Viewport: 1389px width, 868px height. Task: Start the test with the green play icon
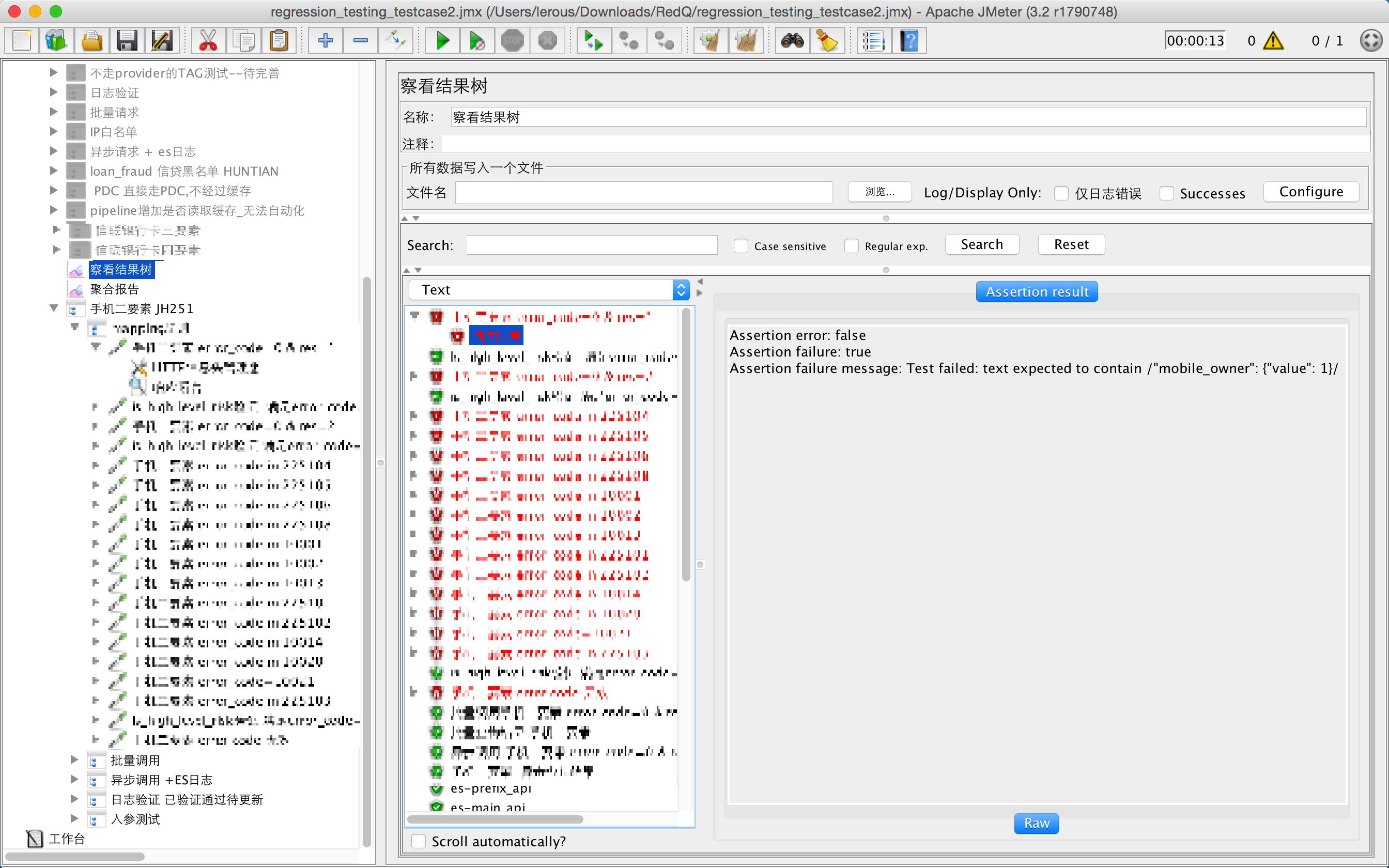point(441,40)
